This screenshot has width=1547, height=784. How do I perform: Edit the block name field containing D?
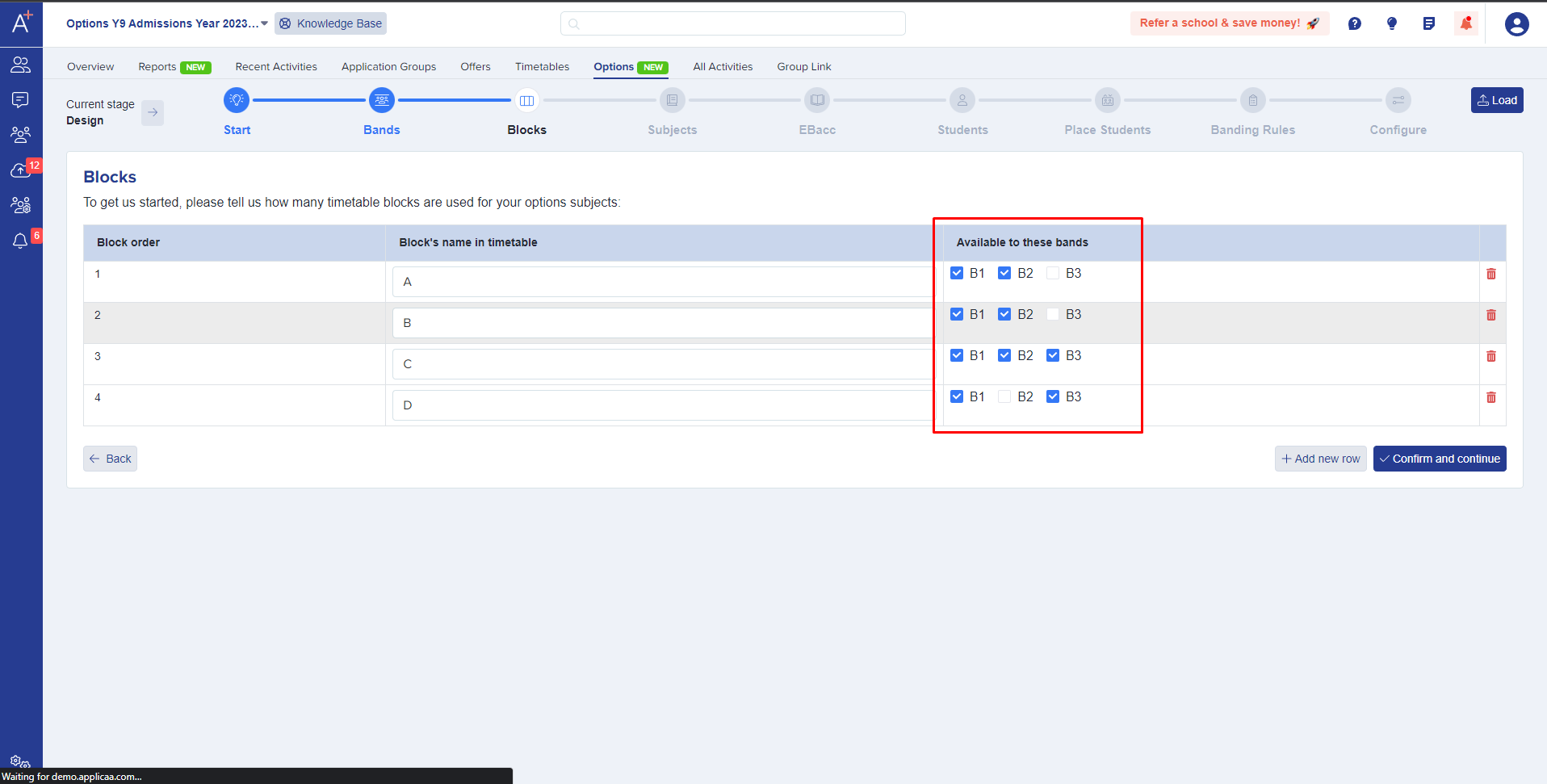click(x=664, y=405)
